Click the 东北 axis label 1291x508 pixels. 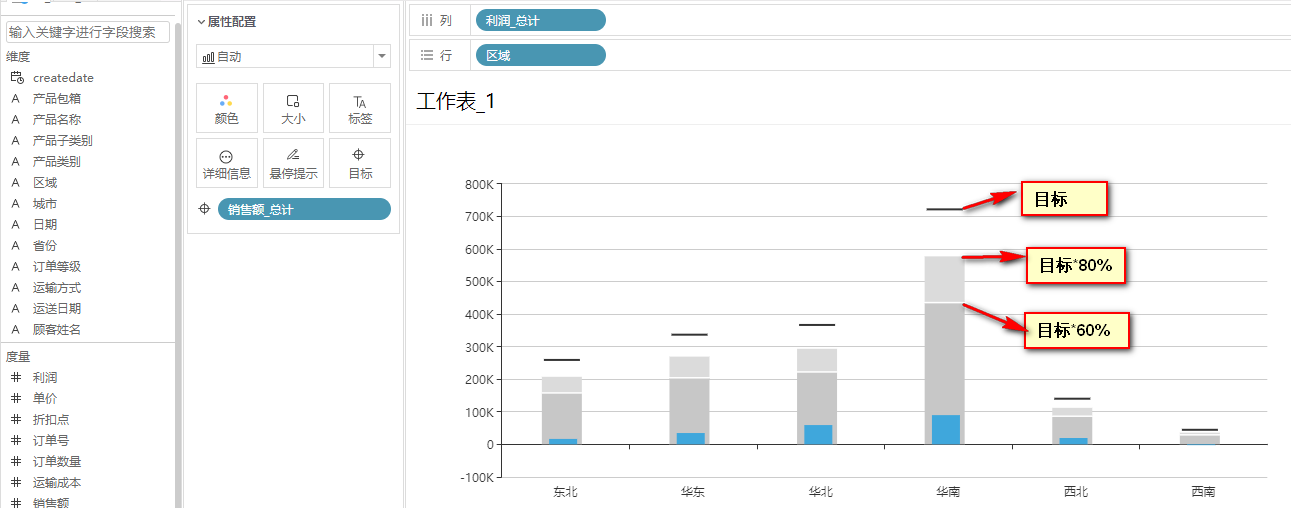pos(565,492)
